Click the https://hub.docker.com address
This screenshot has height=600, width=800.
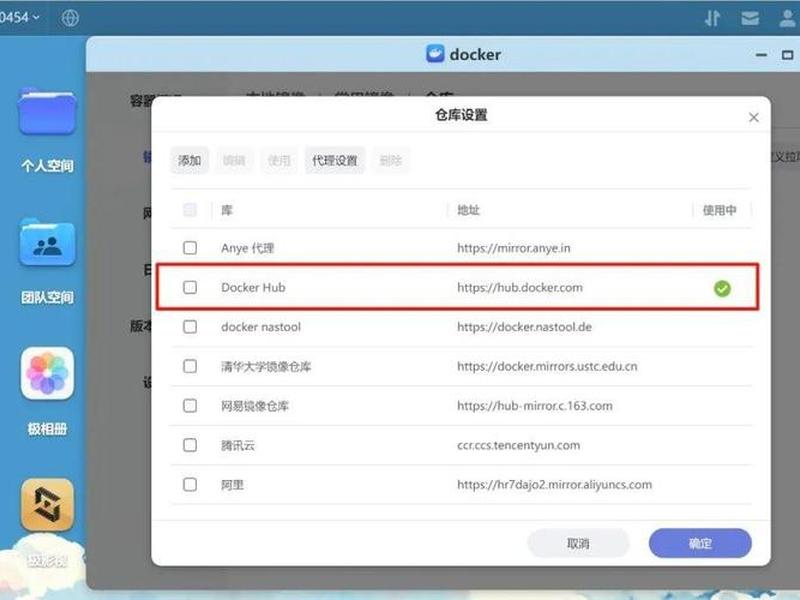(520, 287)
